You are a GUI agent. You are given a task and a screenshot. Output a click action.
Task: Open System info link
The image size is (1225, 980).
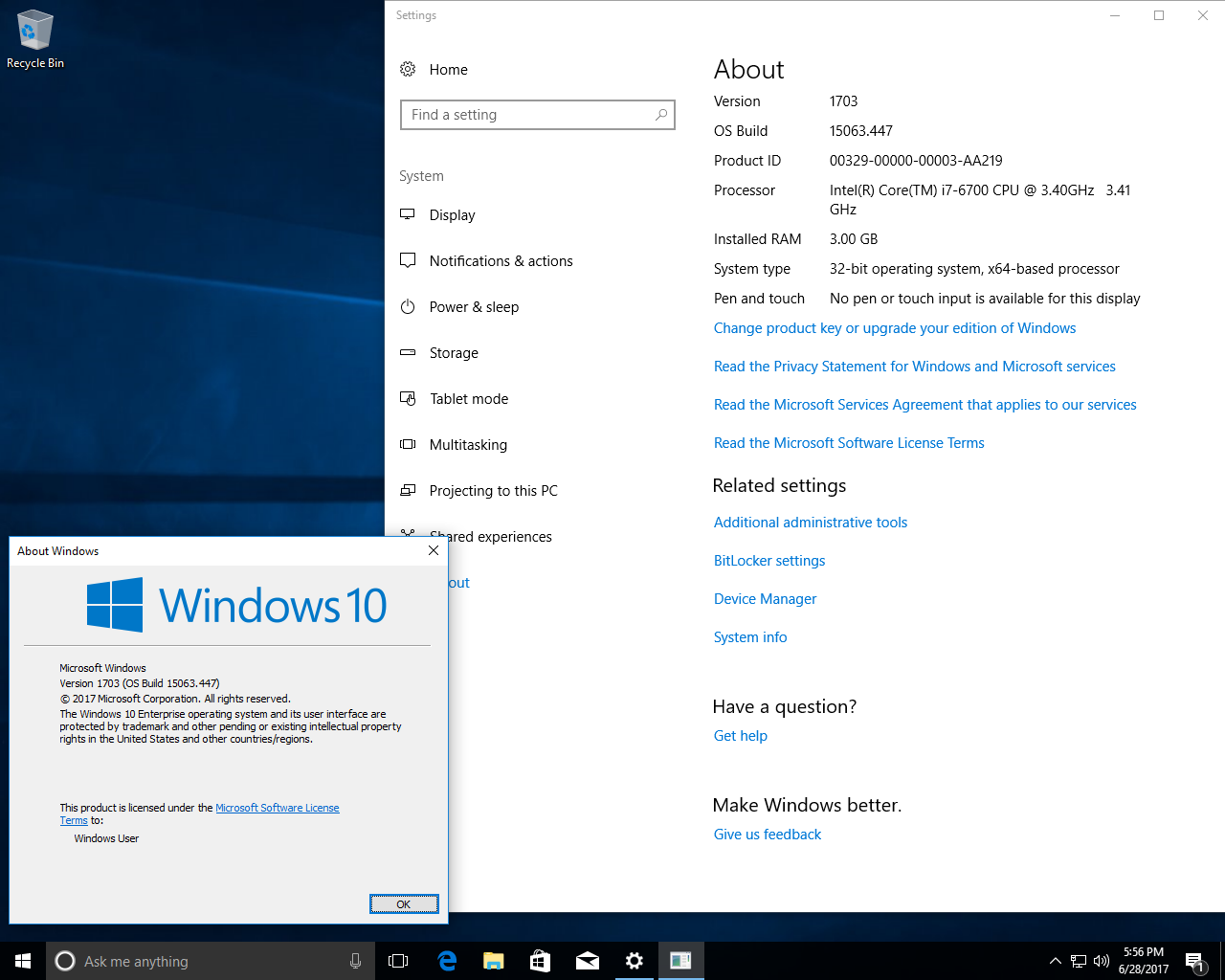click(x=750, y=637)
